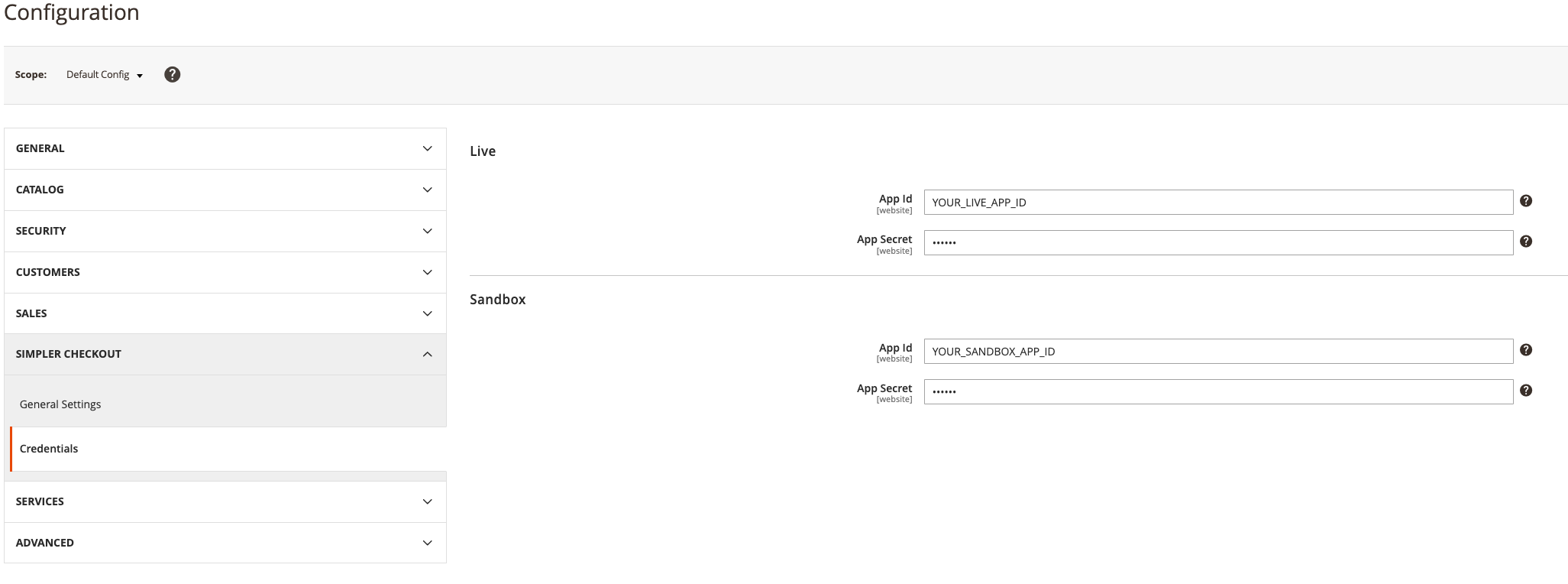The height and width of the screenshot is (584, 1568).
Task: Focus the Live App Id field
Action: (1218, 203)
